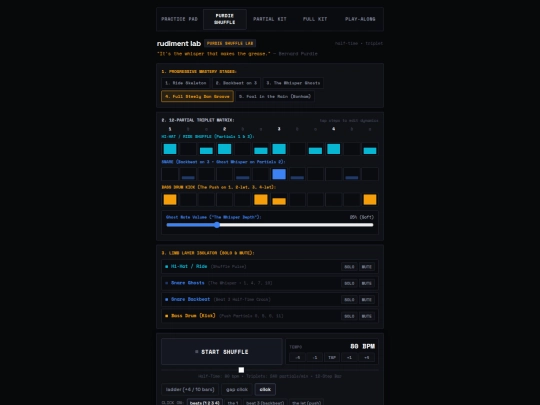
Task: Adjust the Ghost Note Volume slider
Action: (x=270, y=225)
